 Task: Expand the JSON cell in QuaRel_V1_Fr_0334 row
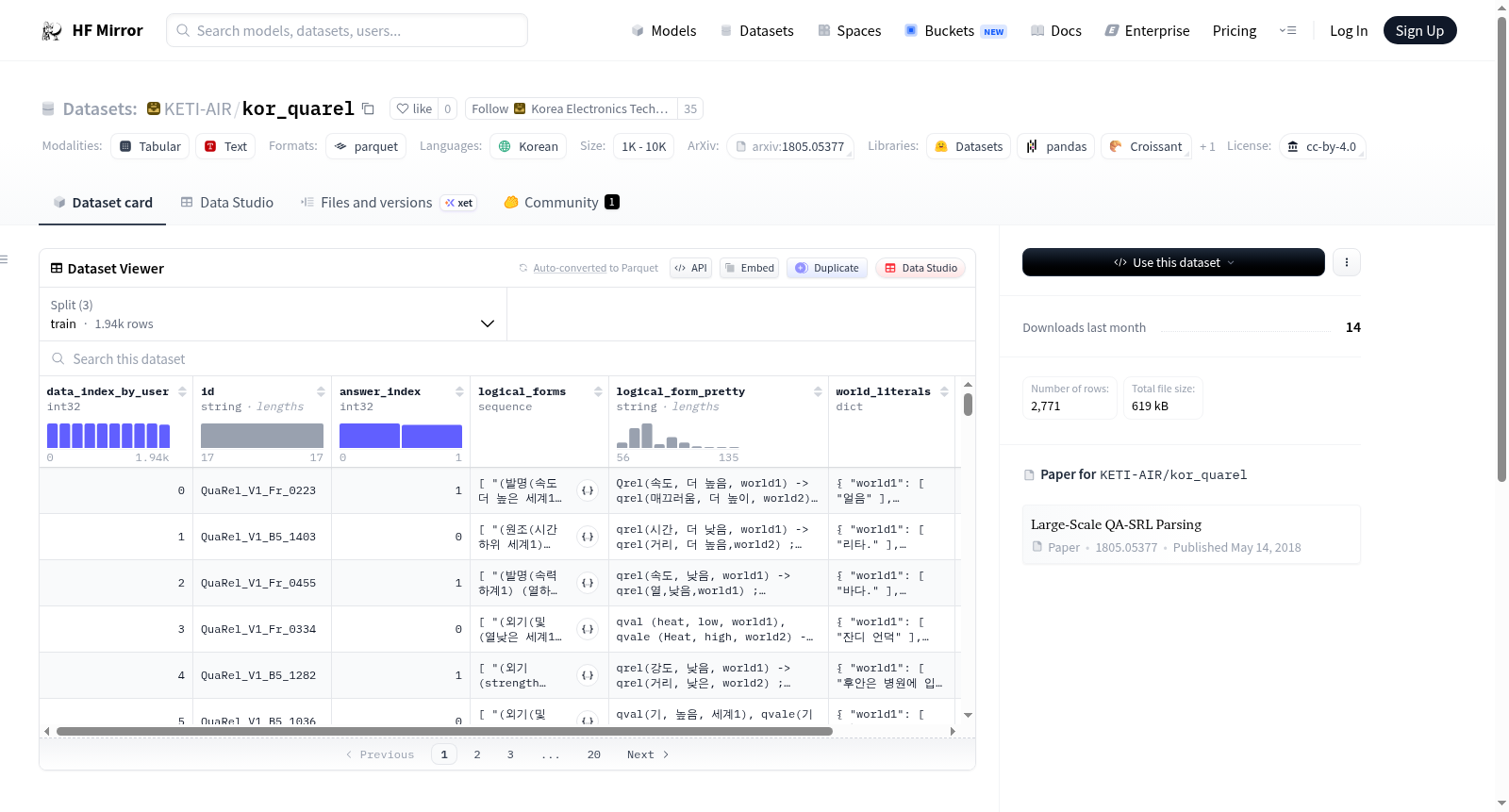pyautogui.click(x=588, y=629)
